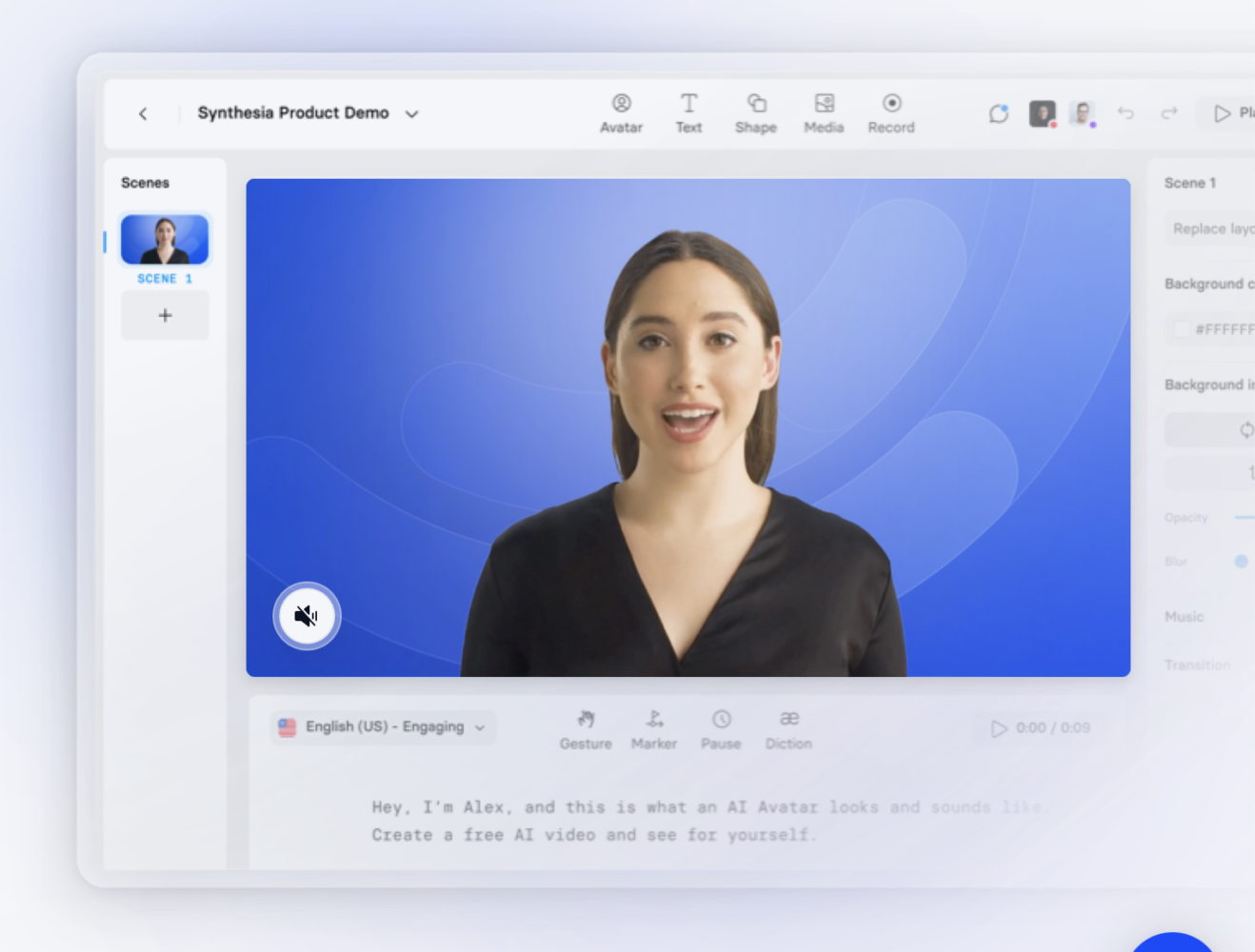Click the Replace layout field
Screen dimensions: 1255x952
point(1211,229)
